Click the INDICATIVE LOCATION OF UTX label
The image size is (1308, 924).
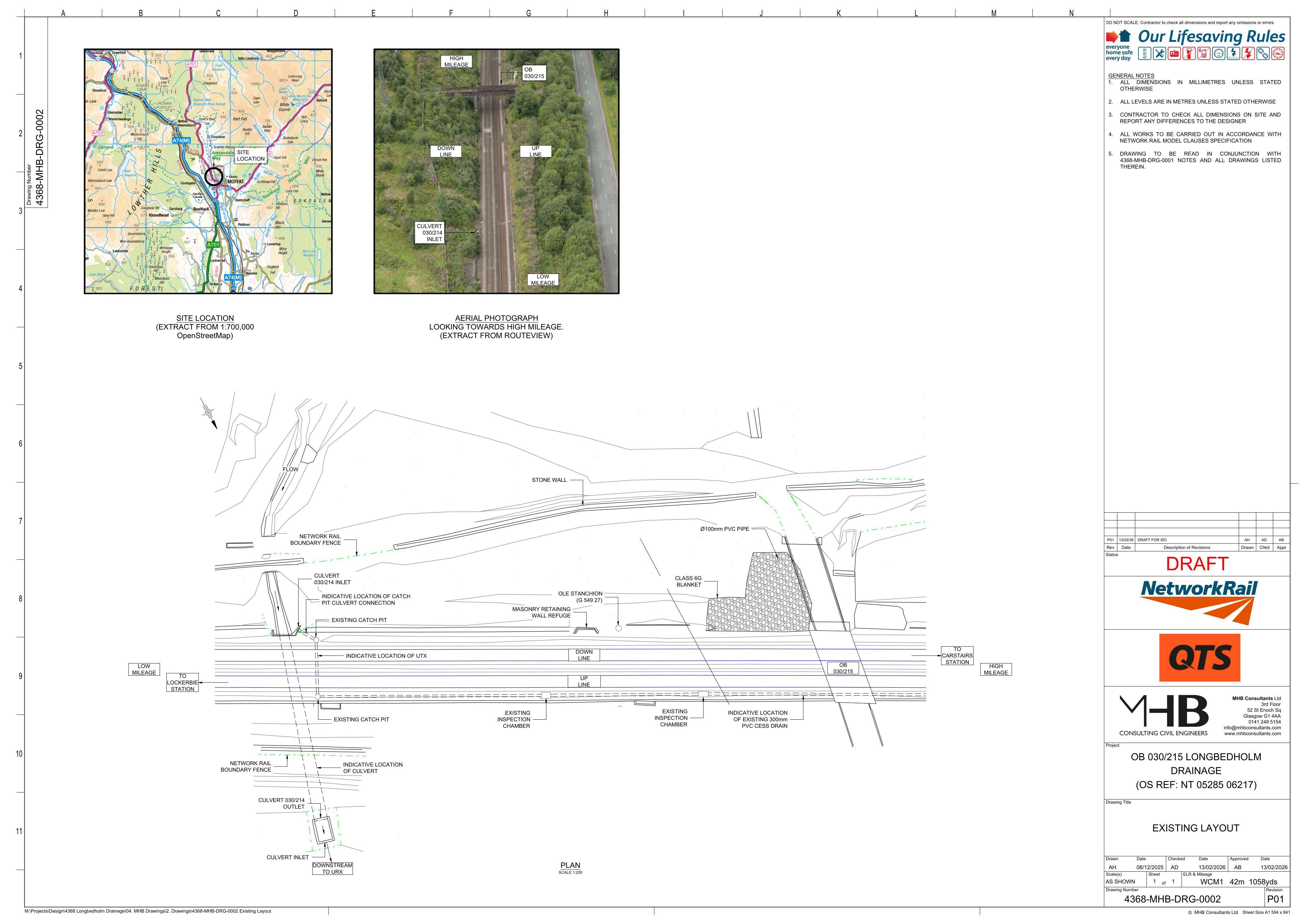(386, 656)
